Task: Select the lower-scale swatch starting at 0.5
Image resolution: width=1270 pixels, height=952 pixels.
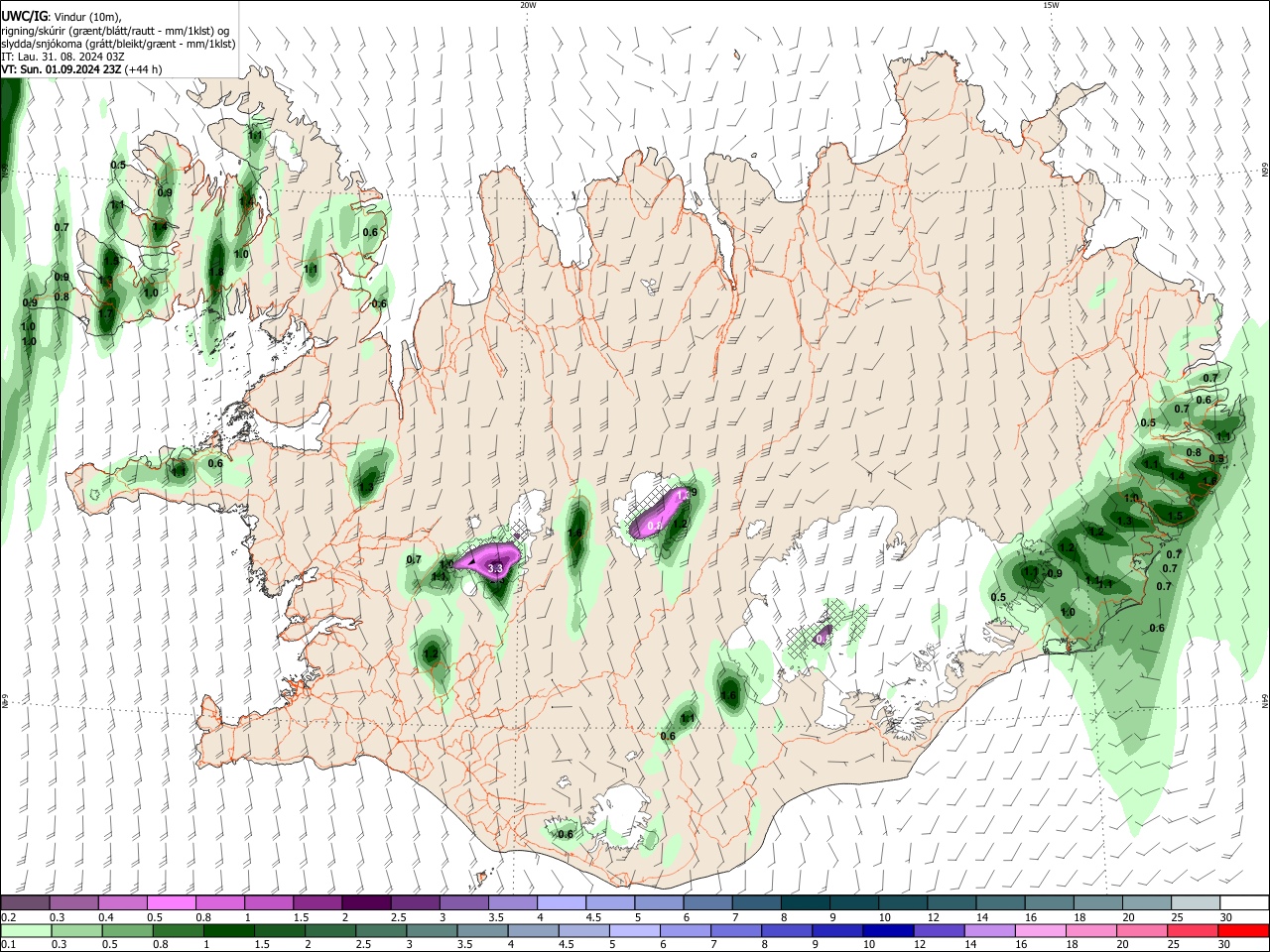Action: coord(127,931)
